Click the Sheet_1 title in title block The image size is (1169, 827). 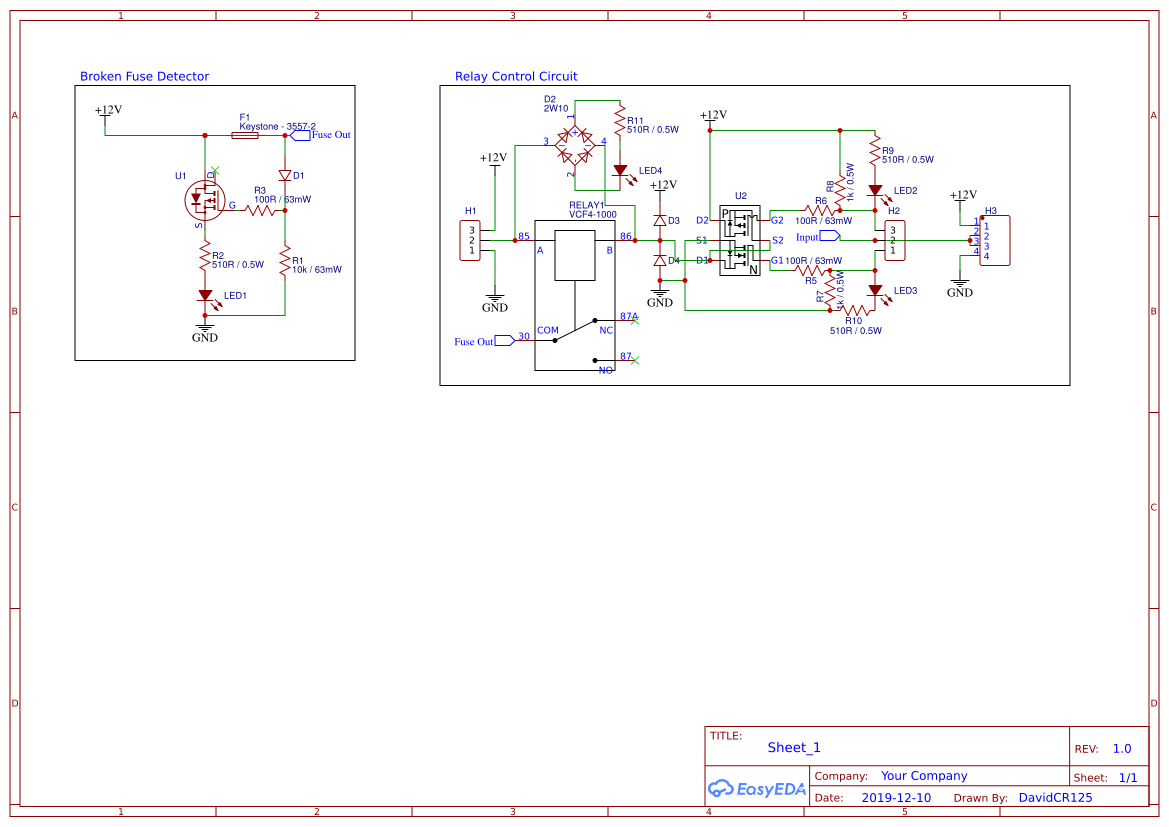tap(794, 747)
